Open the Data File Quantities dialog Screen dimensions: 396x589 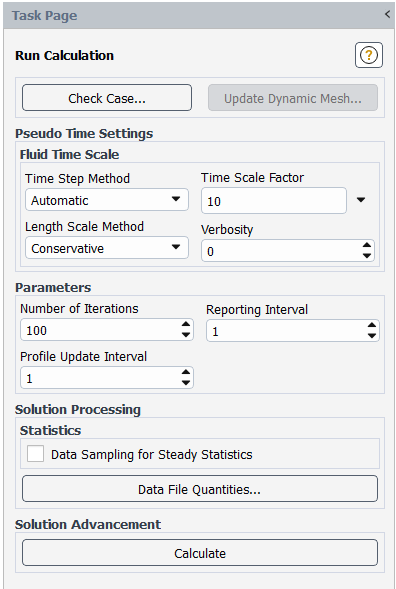coord(200,489)
